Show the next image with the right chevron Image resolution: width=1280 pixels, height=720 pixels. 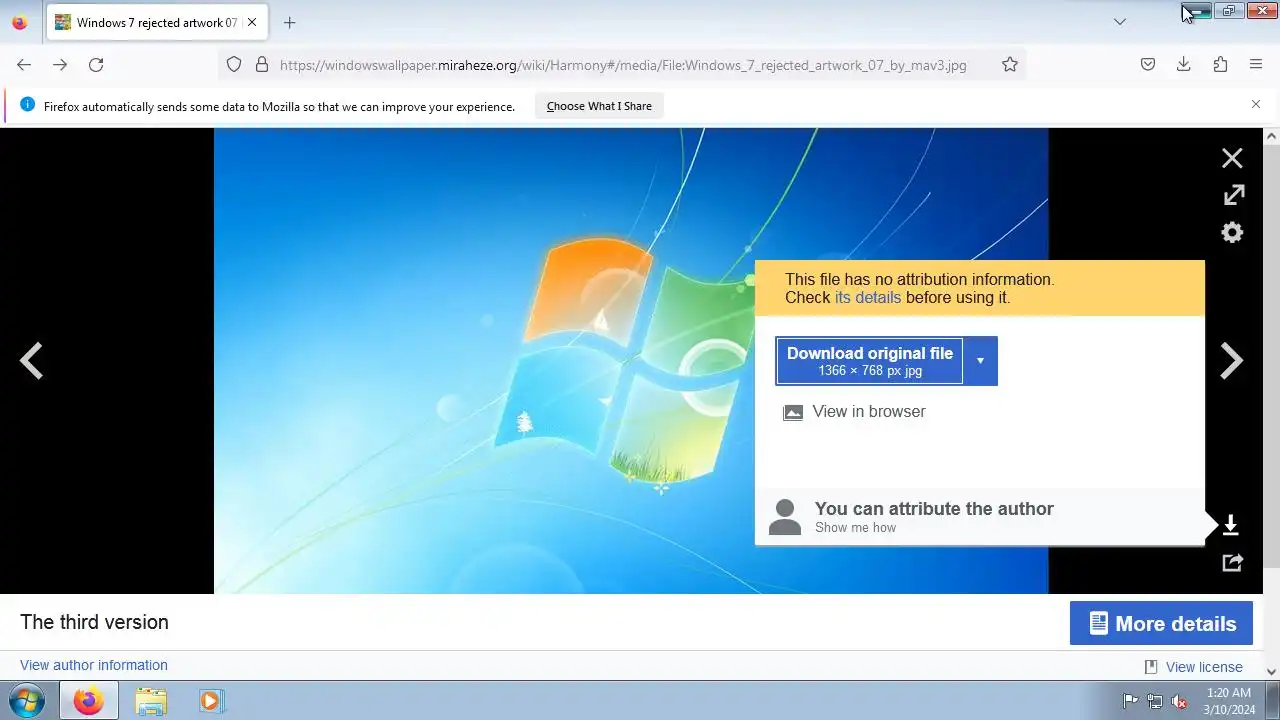1231,361
